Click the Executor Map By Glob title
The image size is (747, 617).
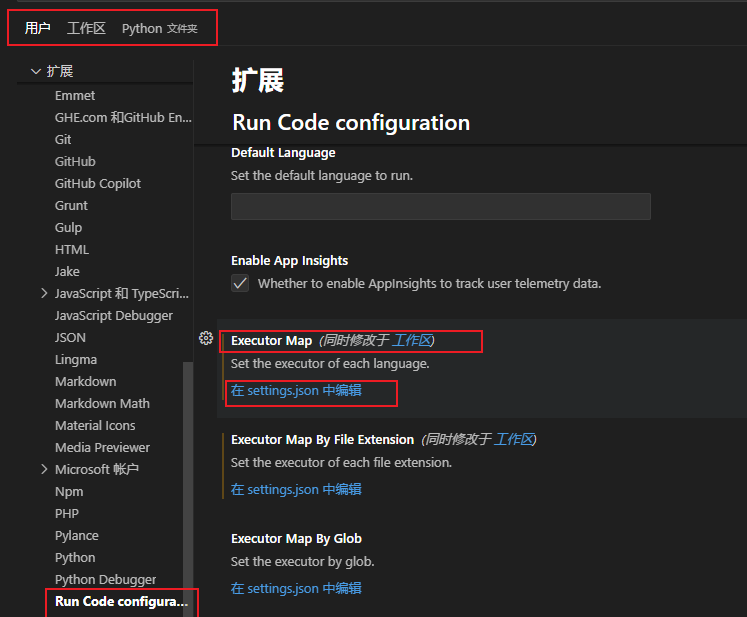(x=296, y=538)
